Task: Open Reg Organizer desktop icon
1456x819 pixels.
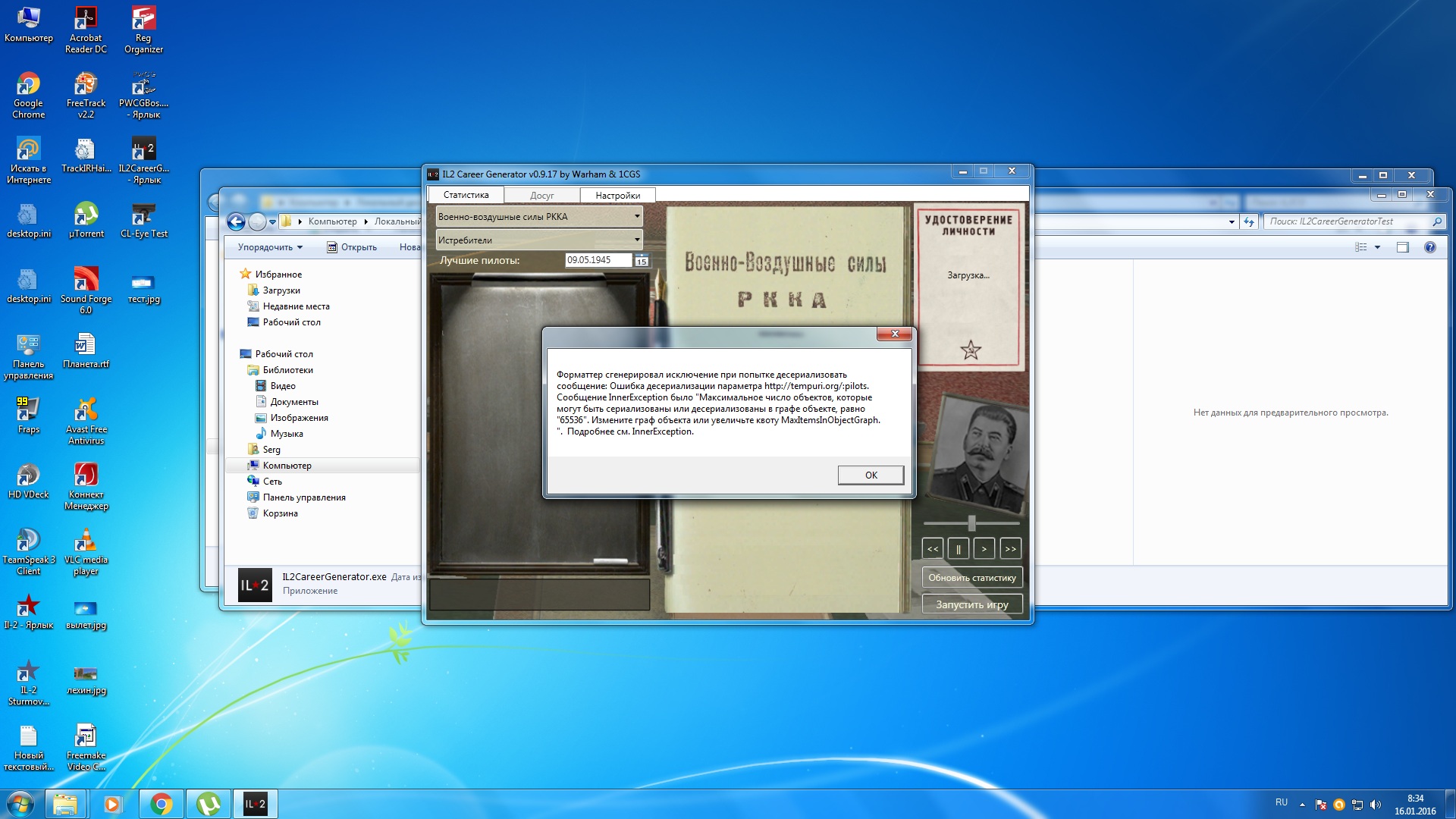Action: 143,30
